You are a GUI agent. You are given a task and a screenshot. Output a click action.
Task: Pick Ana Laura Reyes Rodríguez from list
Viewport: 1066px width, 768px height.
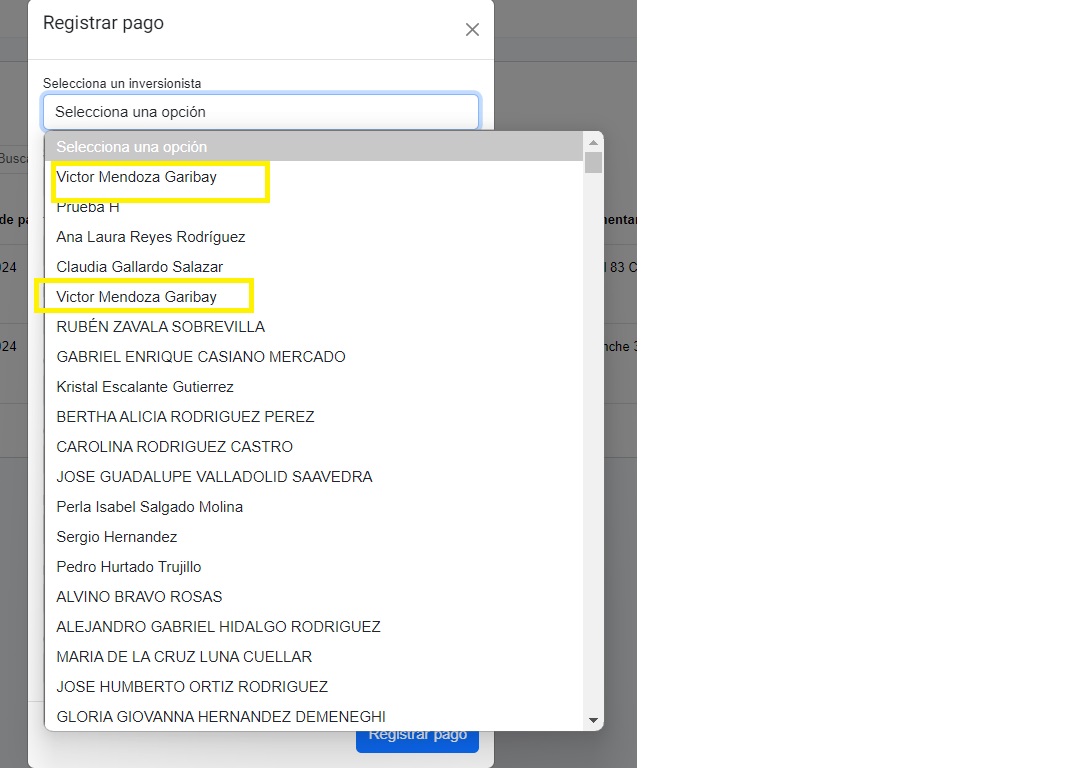point(151,237)
